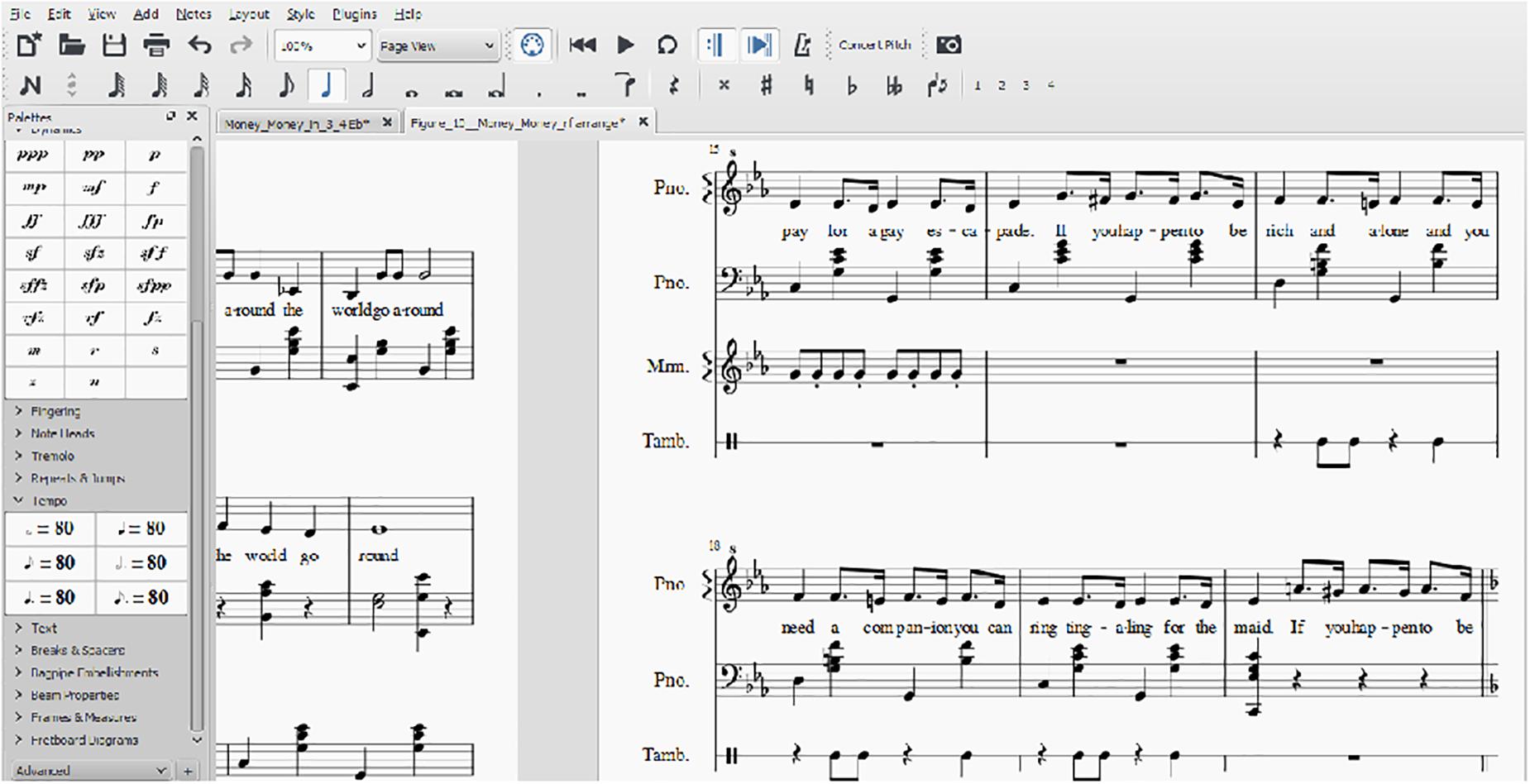Expand the Fingering palette

point(55,411)
